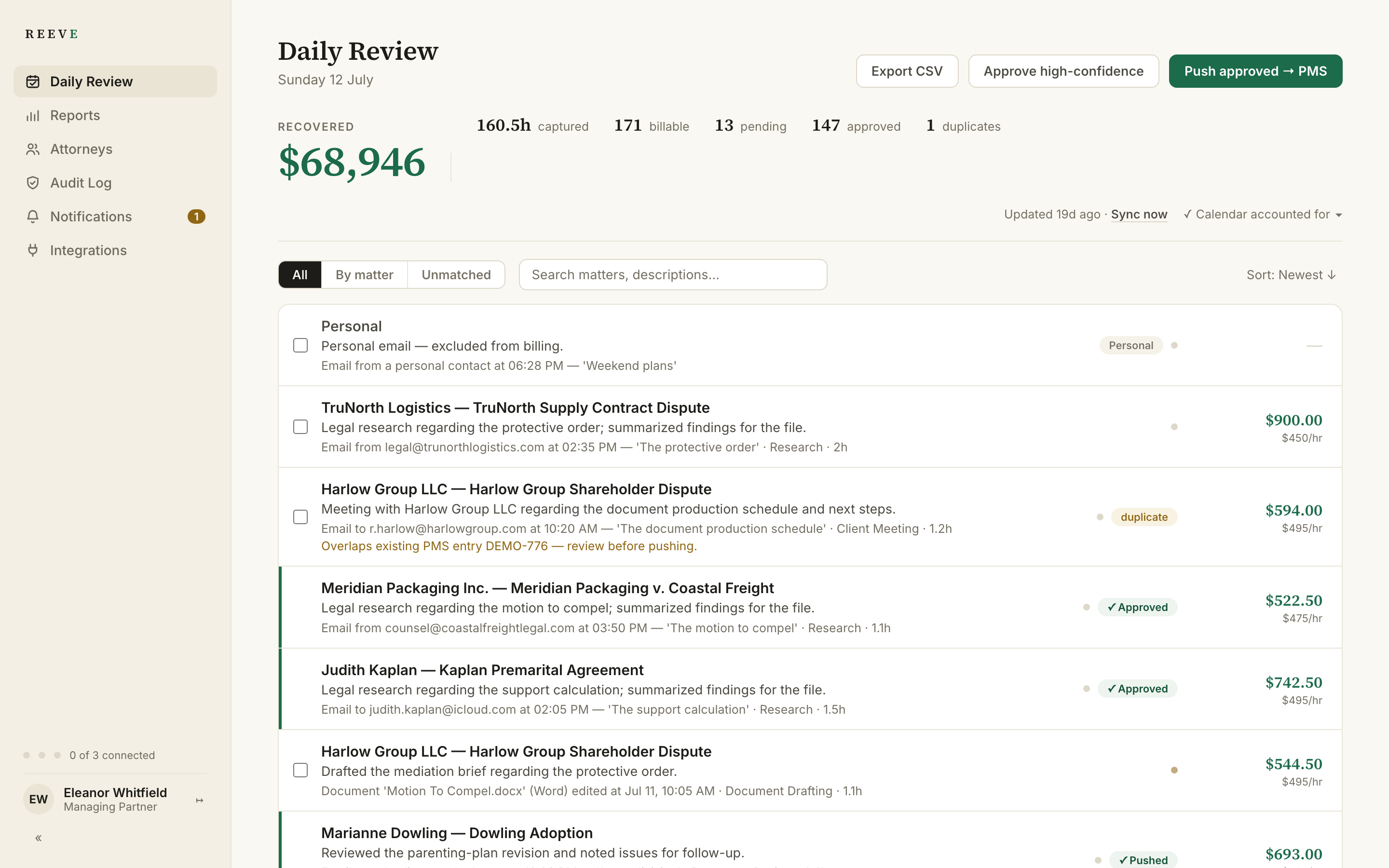
Task: Click the confidence dot on the Personal row
Action: (1174, 345)
